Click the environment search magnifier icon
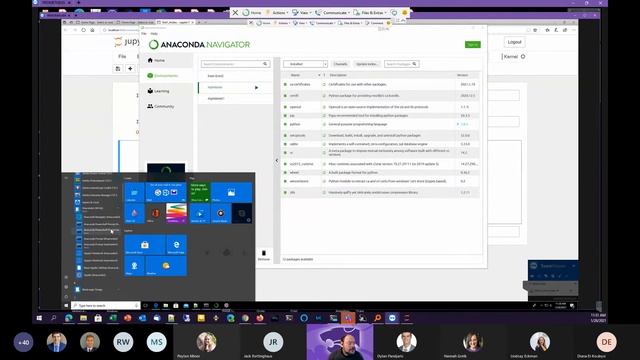640x360 pixels. pyautogui.click(x=265, y=64)
